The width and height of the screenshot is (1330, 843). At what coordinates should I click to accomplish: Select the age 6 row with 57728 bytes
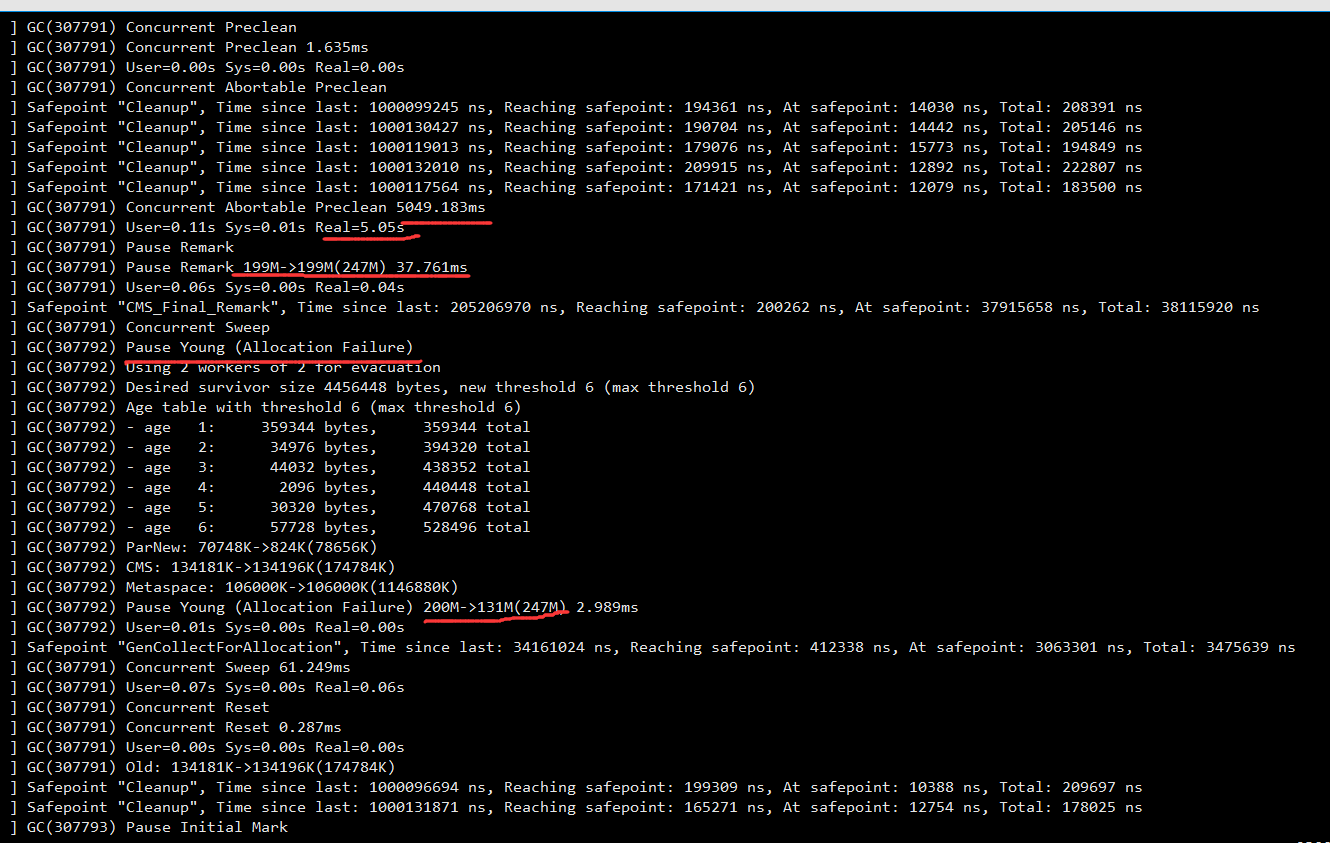click(x=270, y=527)
